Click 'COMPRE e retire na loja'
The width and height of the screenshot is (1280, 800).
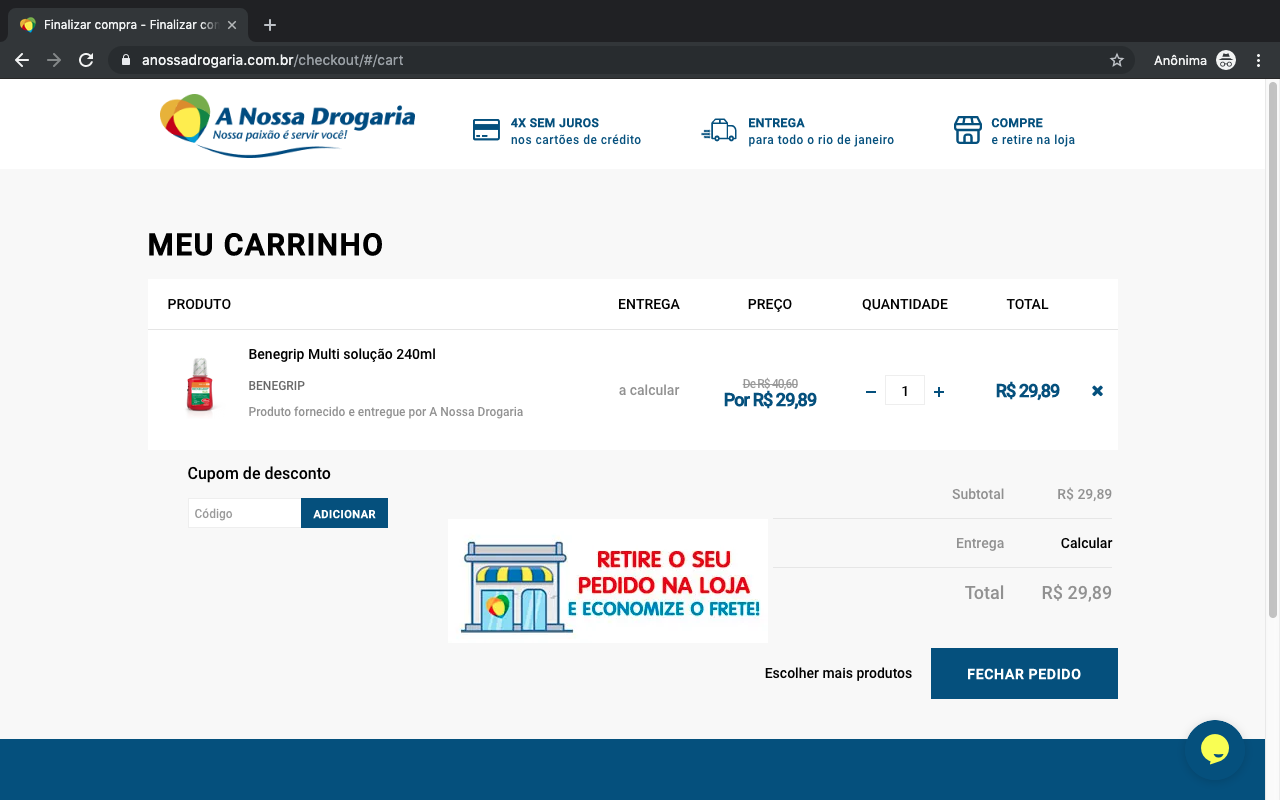(x=1033, y=131)
